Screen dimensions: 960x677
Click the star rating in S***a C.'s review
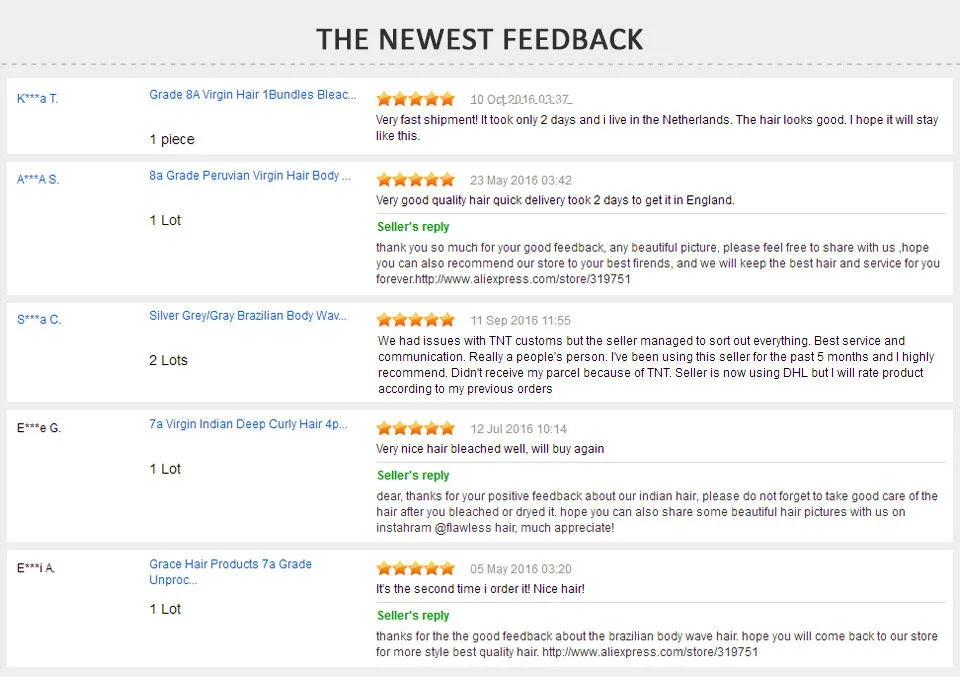(416, 320)
